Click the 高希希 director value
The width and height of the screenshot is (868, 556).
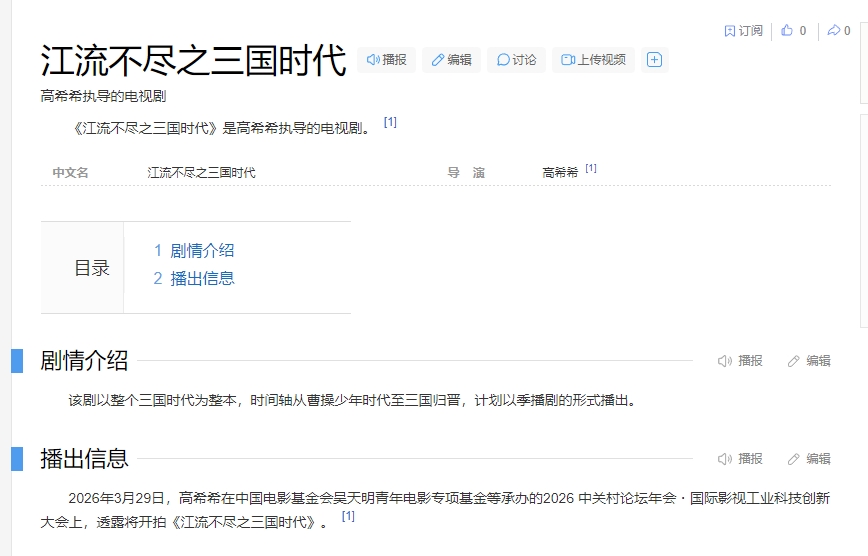click(x=560, y=173)
